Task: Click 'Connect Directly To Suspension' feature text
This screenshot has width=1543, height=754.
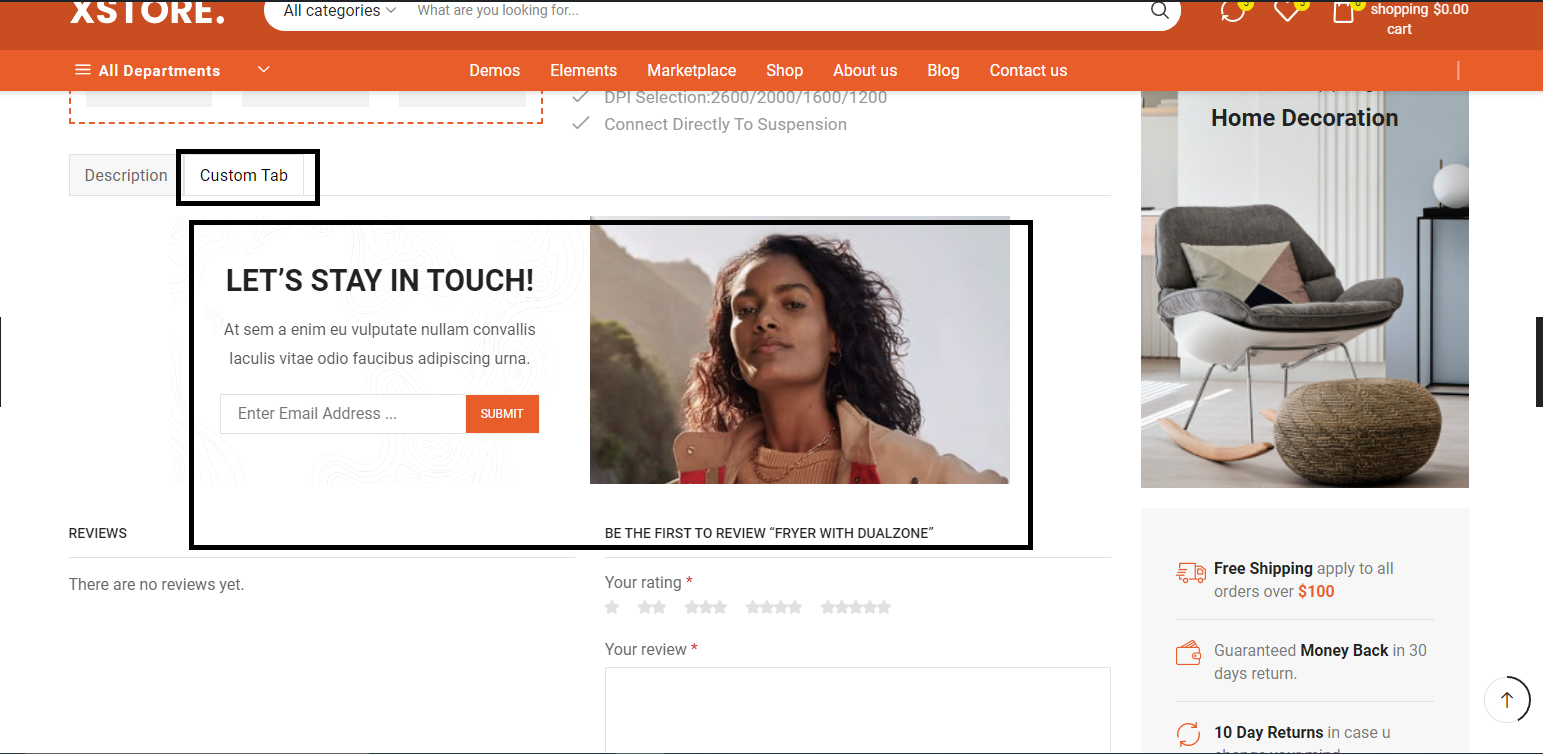Action: (x=725, y=124)
